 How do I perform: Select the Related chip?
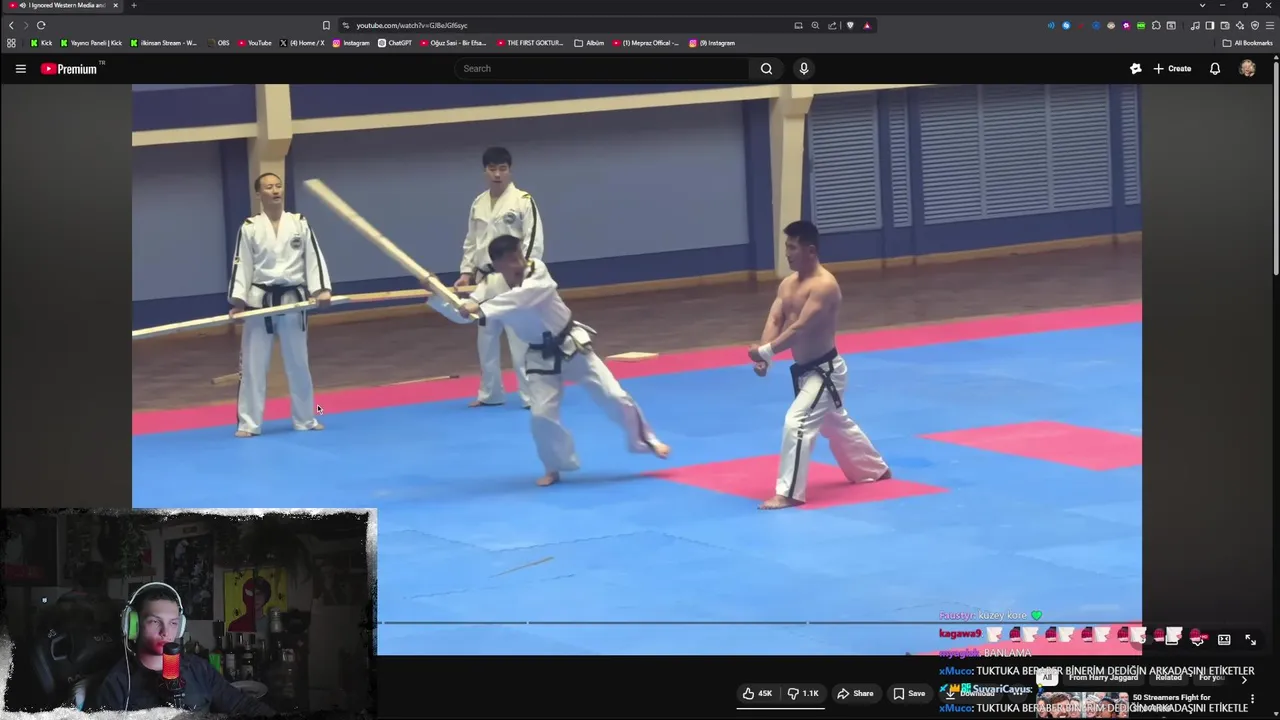1168,678
